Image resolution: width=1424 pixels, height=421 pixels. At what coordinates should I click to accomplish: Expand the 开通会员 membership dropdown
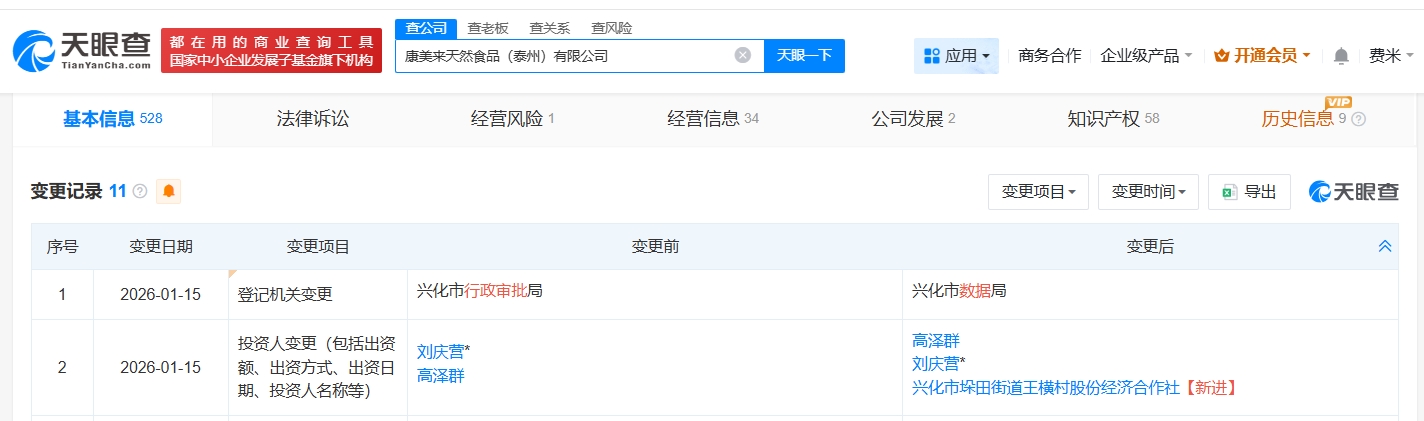pos(1261,56)
